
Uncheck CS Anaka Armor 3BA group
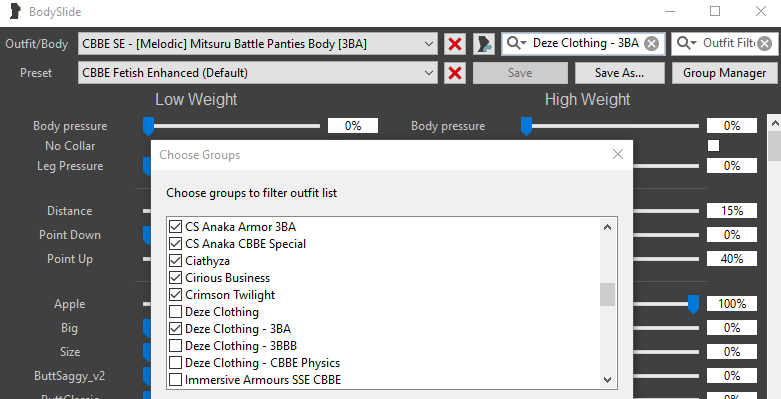(x=175, y=227)
